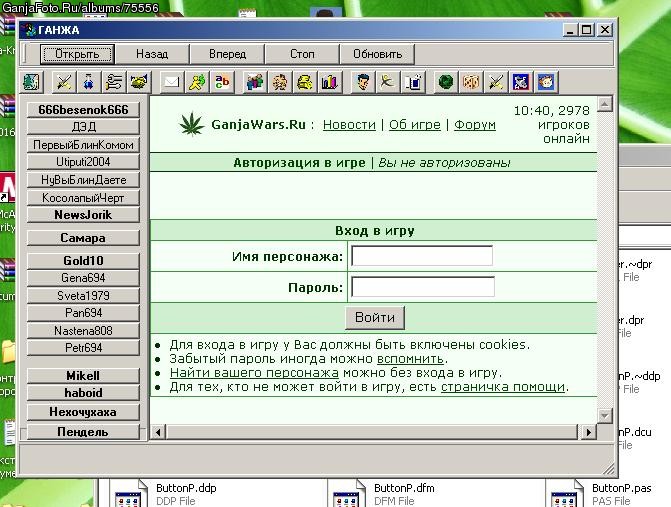Select the КосолапыйЧерт sidebar button
The image size is (671, 507).
click(x=83, y=198)
